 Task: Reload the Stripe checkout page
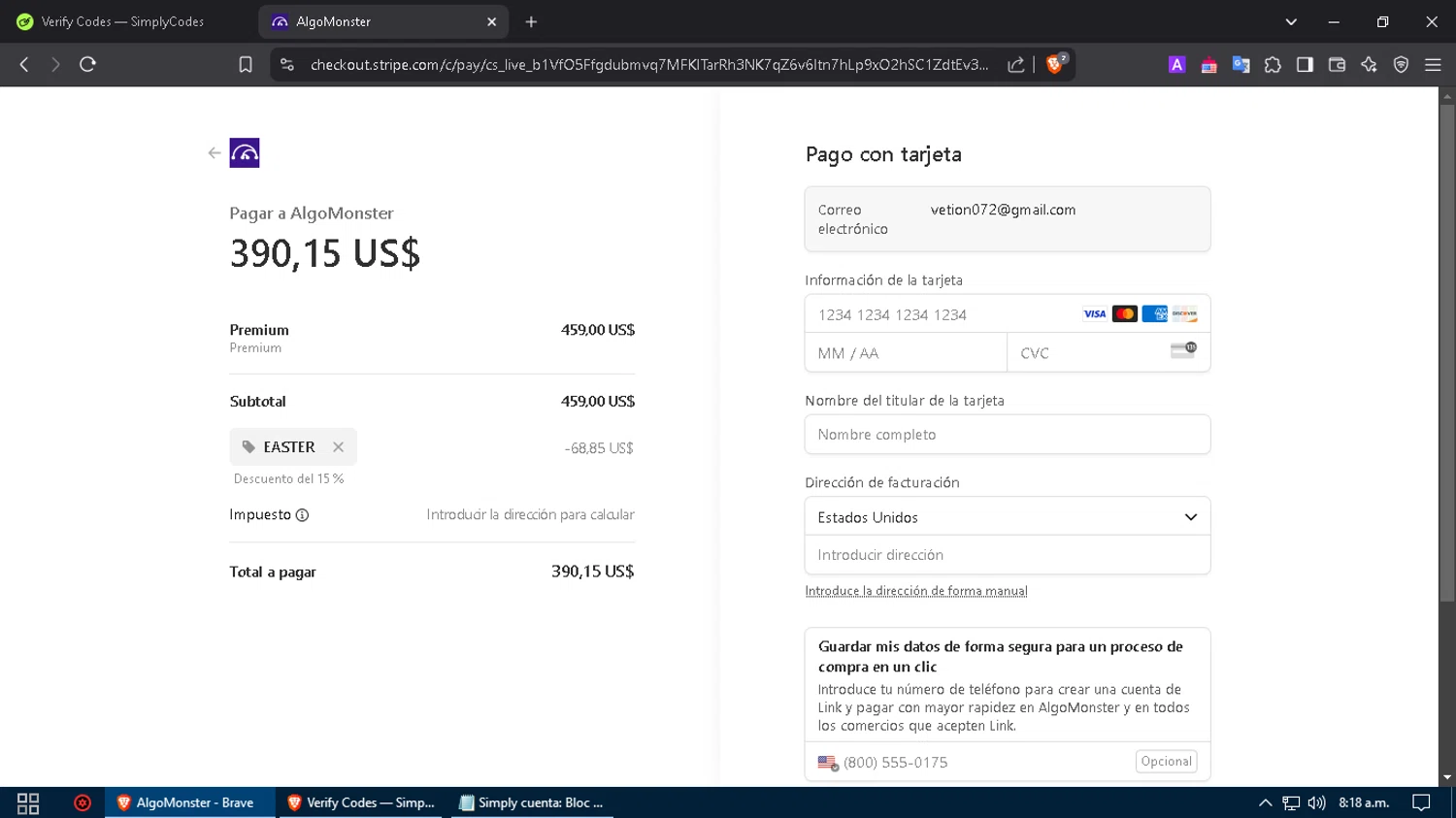pos(87,64)
